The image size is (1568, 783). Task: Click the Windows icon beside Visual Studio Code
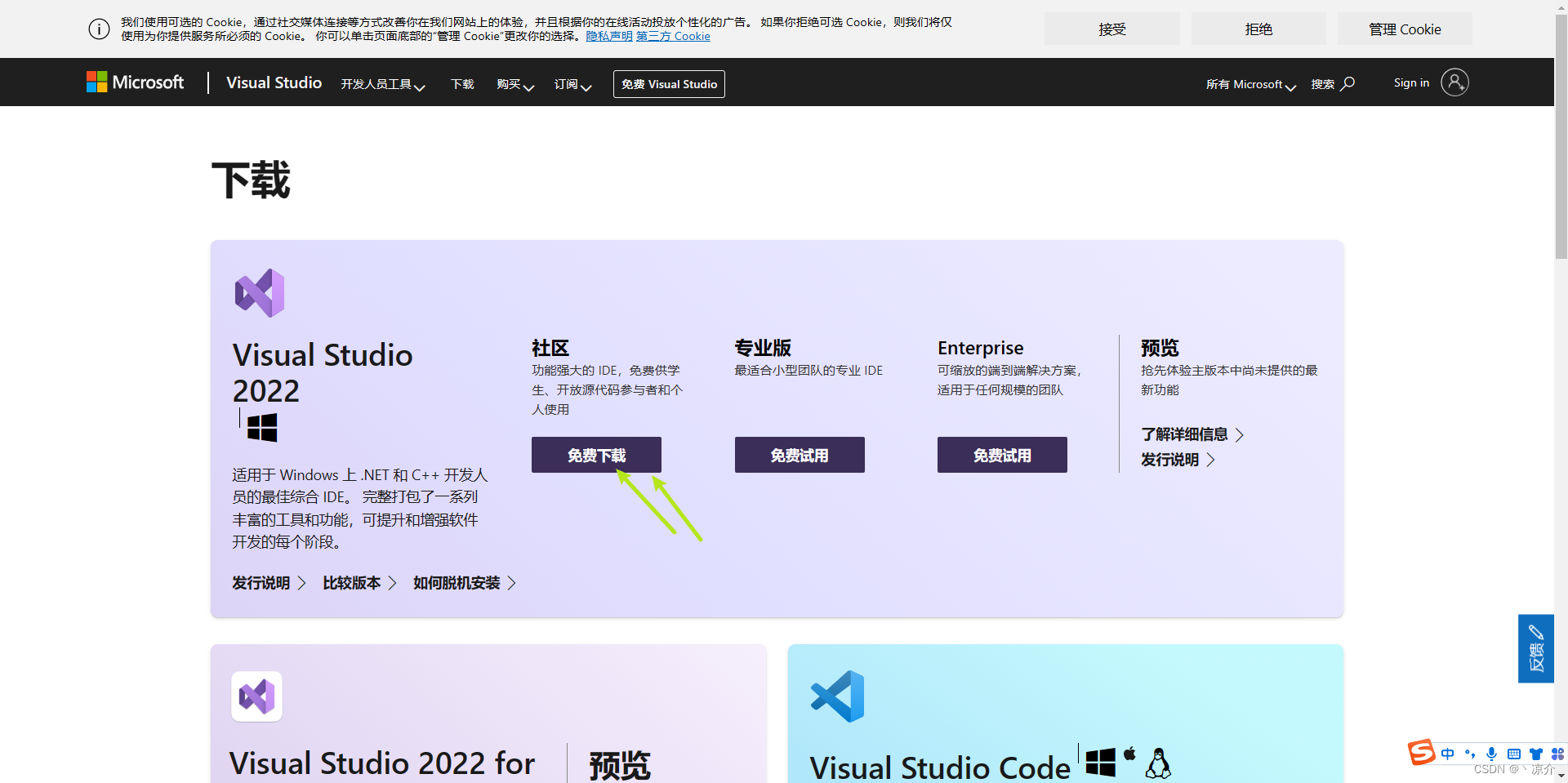click(1100, 763)
